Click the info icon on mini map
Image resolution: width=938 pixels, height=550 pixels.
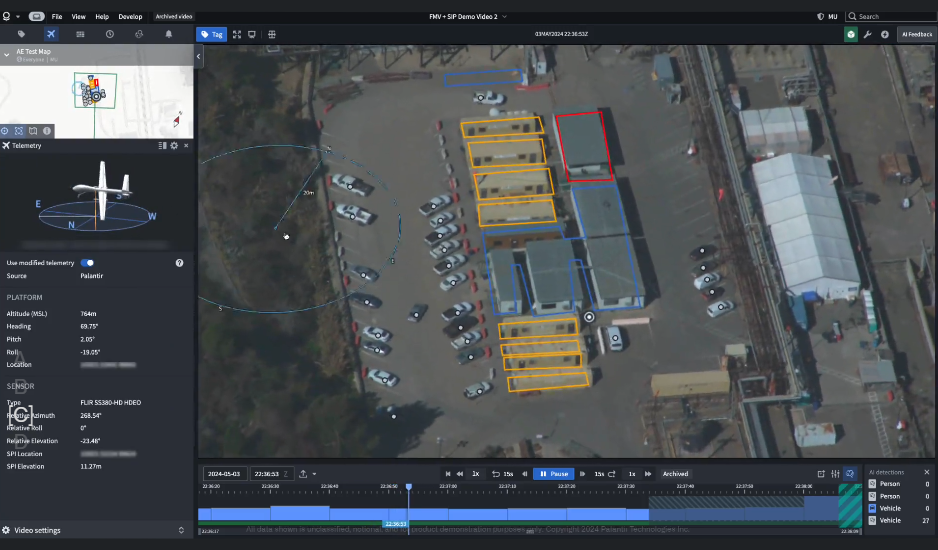click(x=47, y=130)
